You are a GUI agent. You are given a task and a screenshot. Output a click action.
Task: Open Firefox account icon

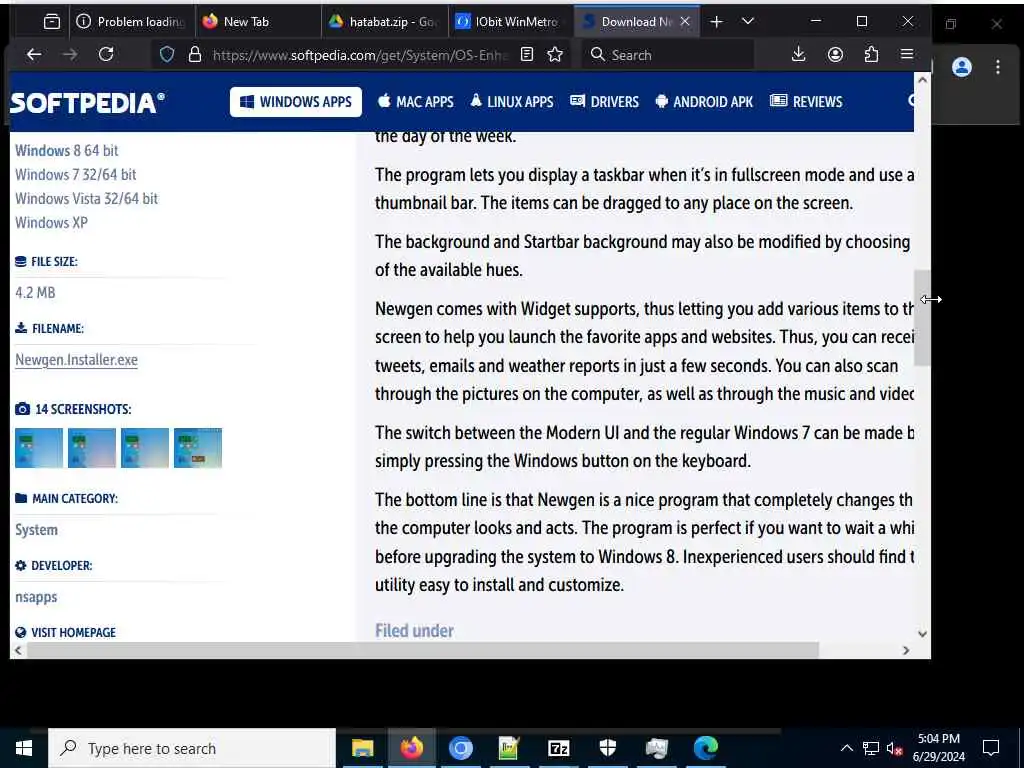pos(835,55)
